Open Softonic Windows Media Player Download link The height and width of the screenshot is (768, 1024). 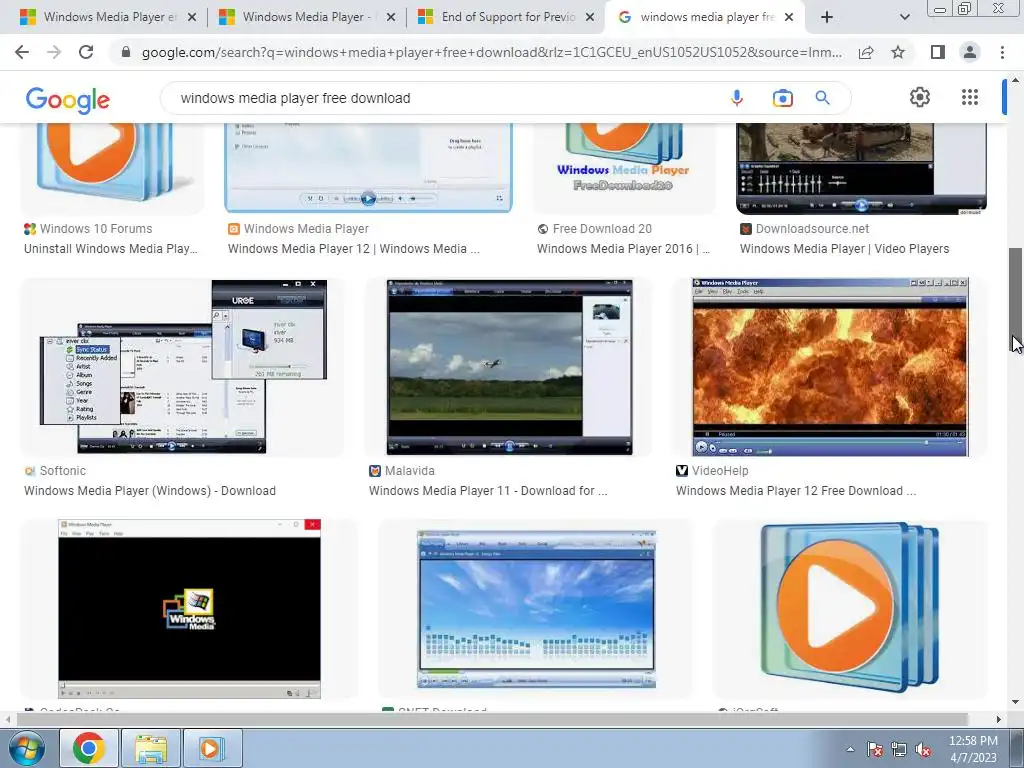150,490
